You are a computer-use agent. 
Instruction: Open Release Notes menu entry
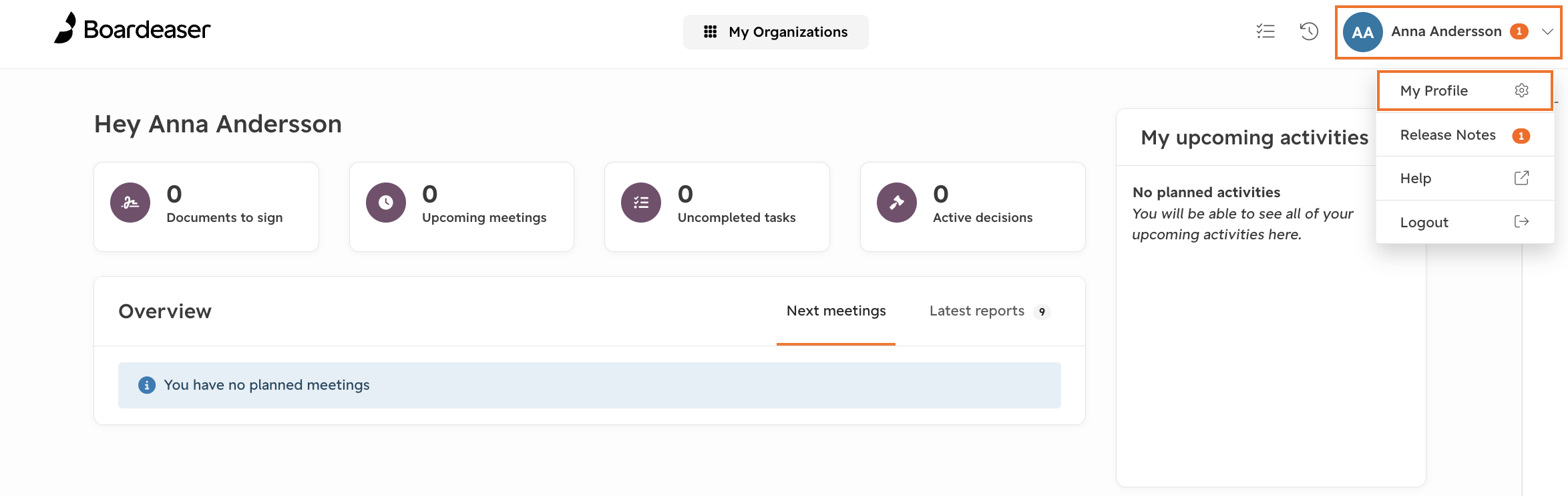pyautogui.click(x=1464, y=135)
